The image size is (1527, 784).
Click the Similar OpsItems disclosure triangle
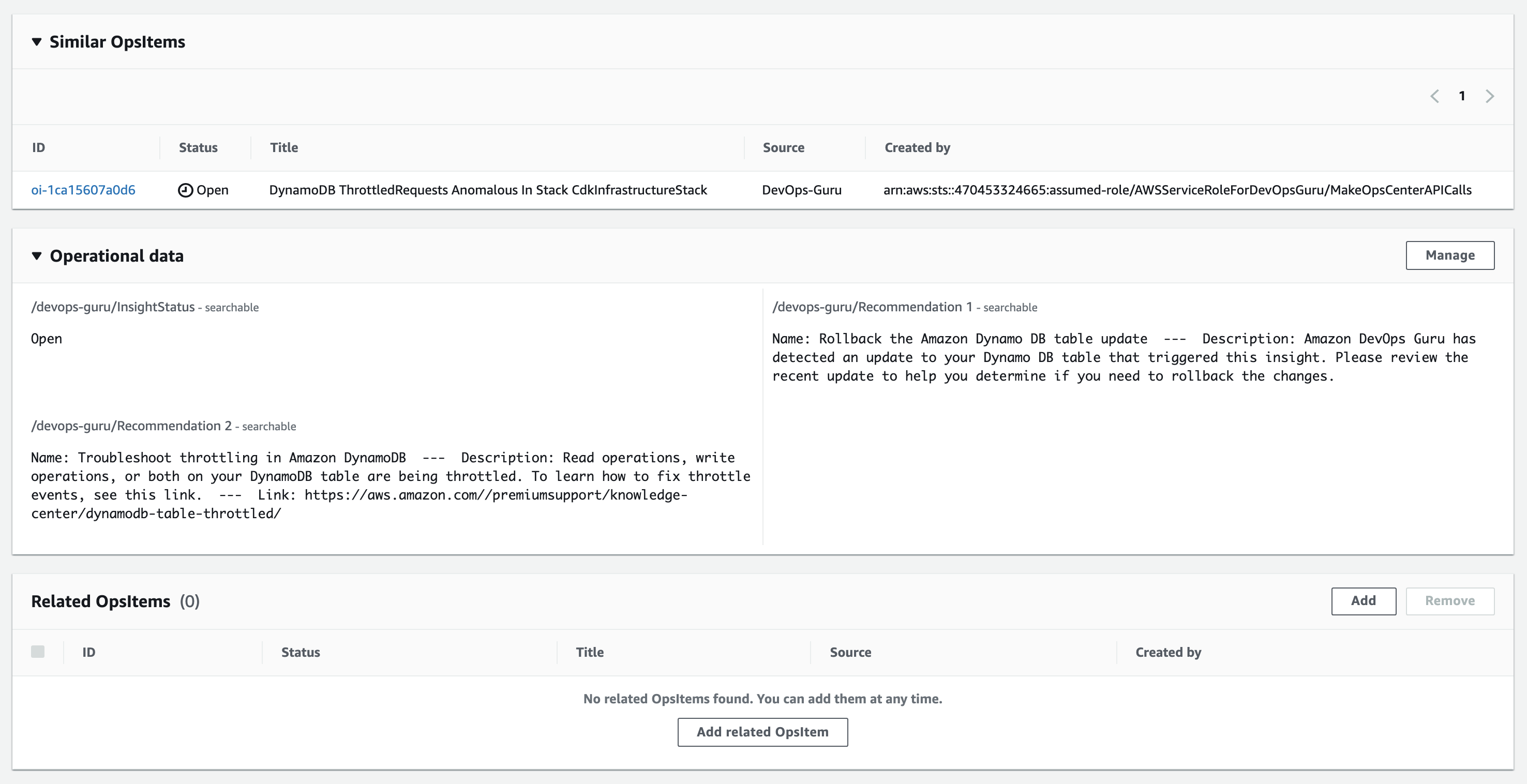[x=37, y=41]
